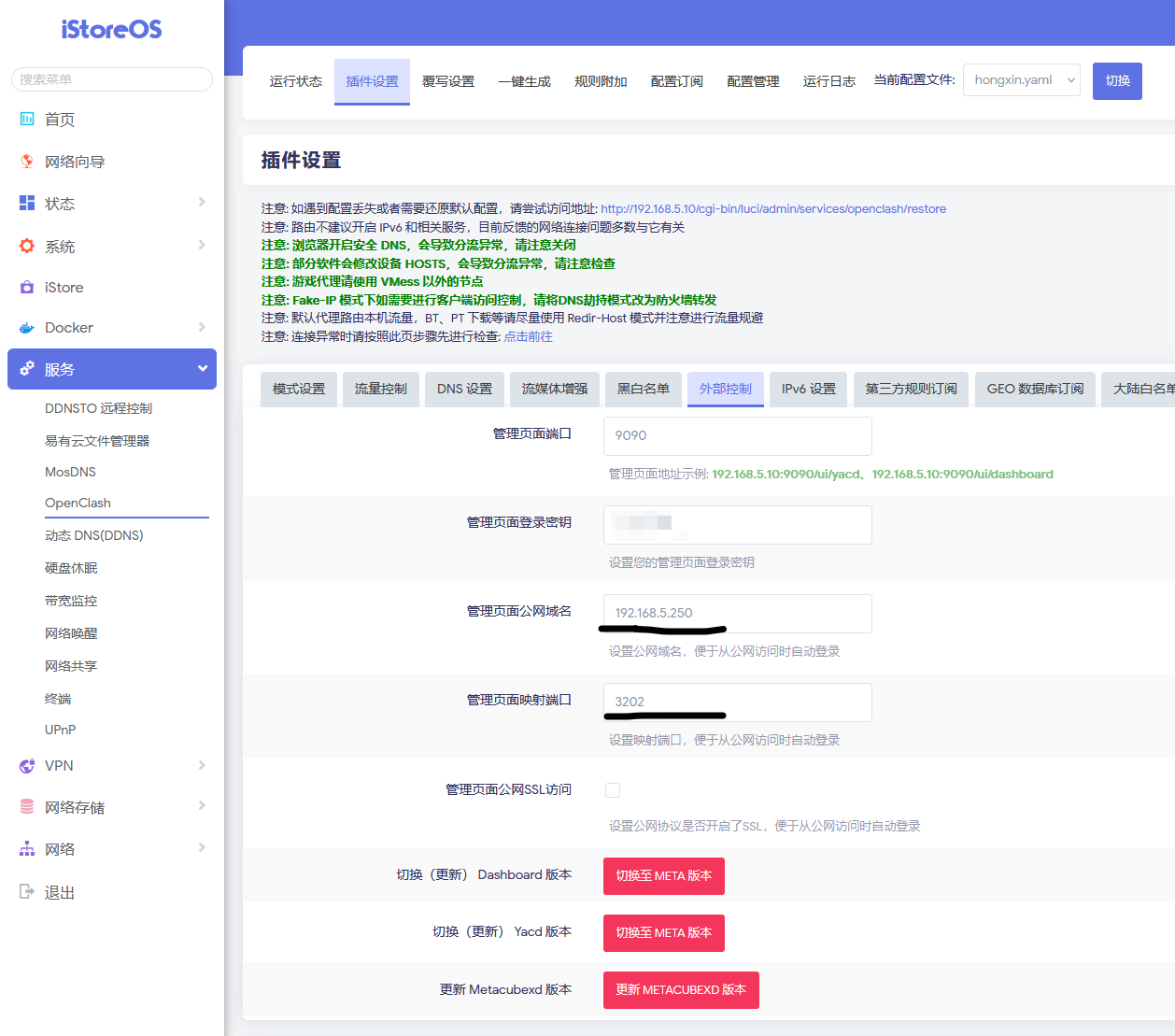The height and width of the screenshot is (1036, 1175).
Task: Expand the 系统 menu chevron
Action: click(x=202, y=245)
